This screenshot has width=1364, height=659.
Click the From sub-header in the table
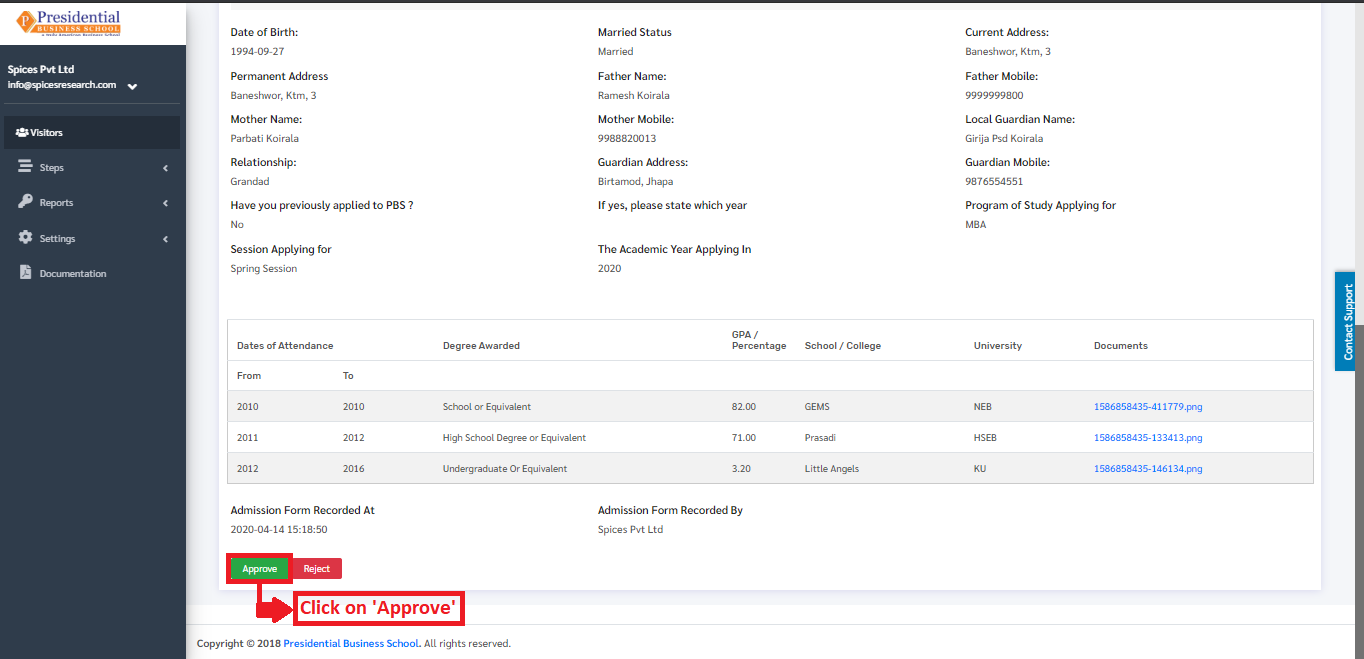click(249, 376)
